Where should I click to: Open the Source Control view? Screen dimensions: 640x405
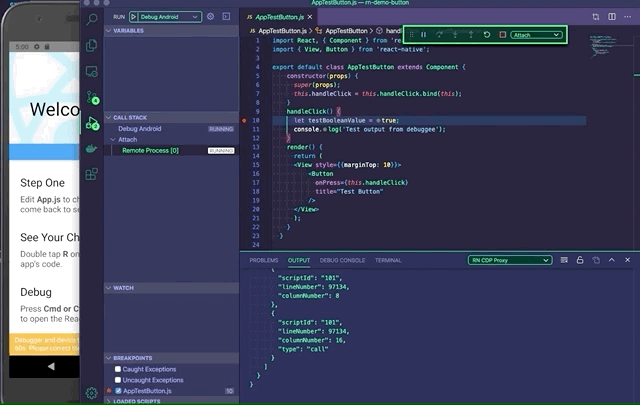point(92,98)
